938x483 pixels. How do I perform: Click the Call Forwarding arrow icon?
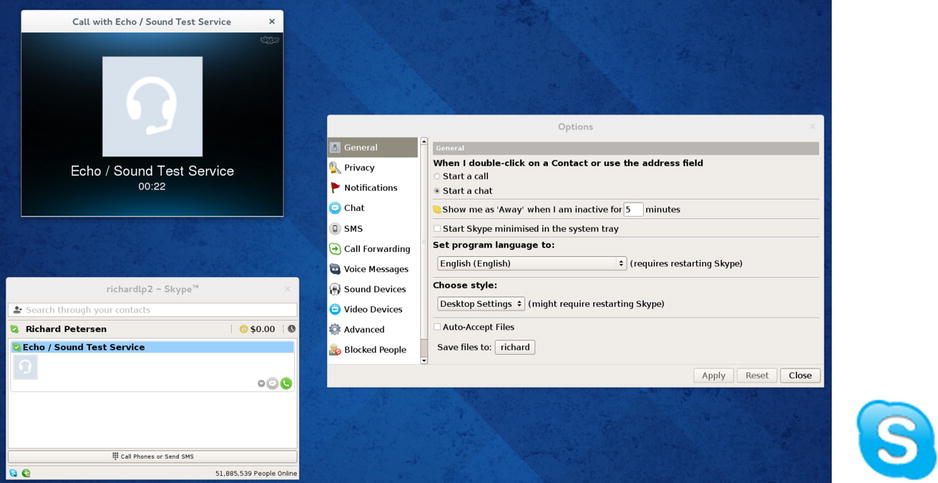[335, 249]
